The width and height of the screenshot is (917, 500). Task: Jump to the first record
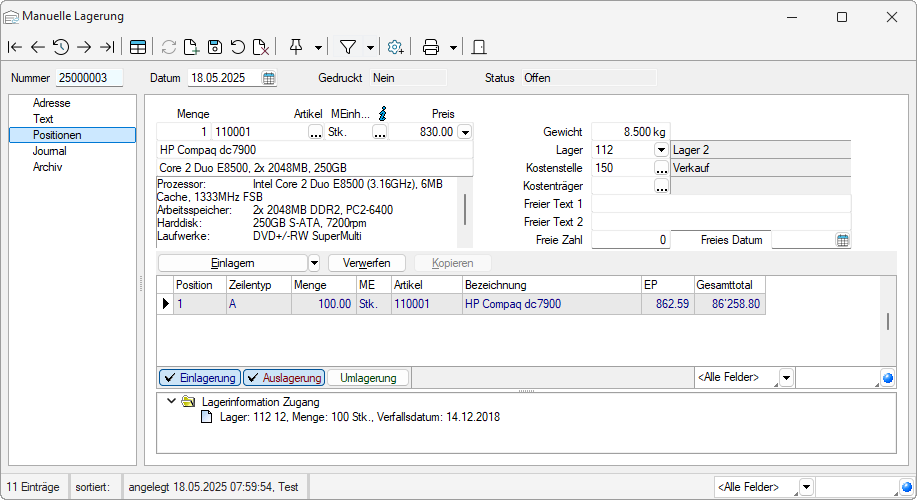(x=15, y=47)
